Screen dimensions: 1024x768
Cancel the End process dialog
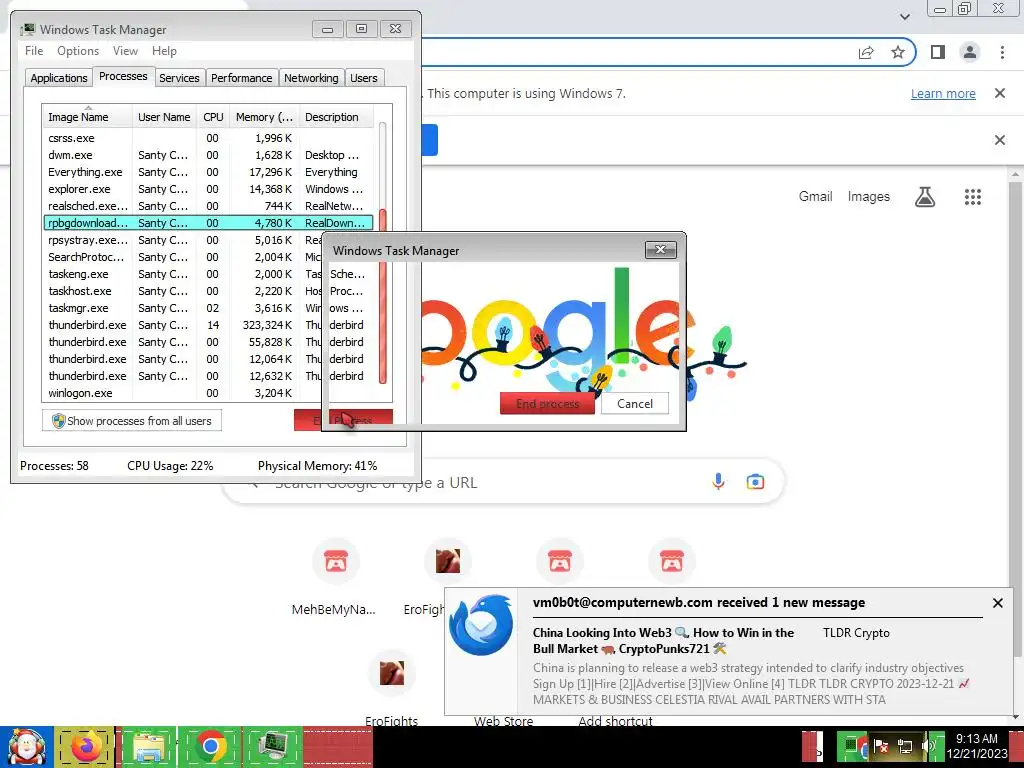point(635,404)
